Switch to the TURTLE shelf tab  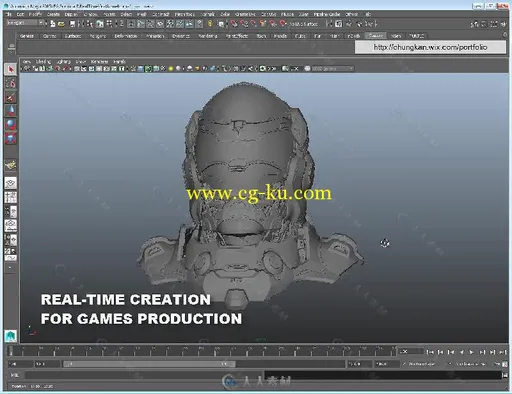click(x=417, y=36)
